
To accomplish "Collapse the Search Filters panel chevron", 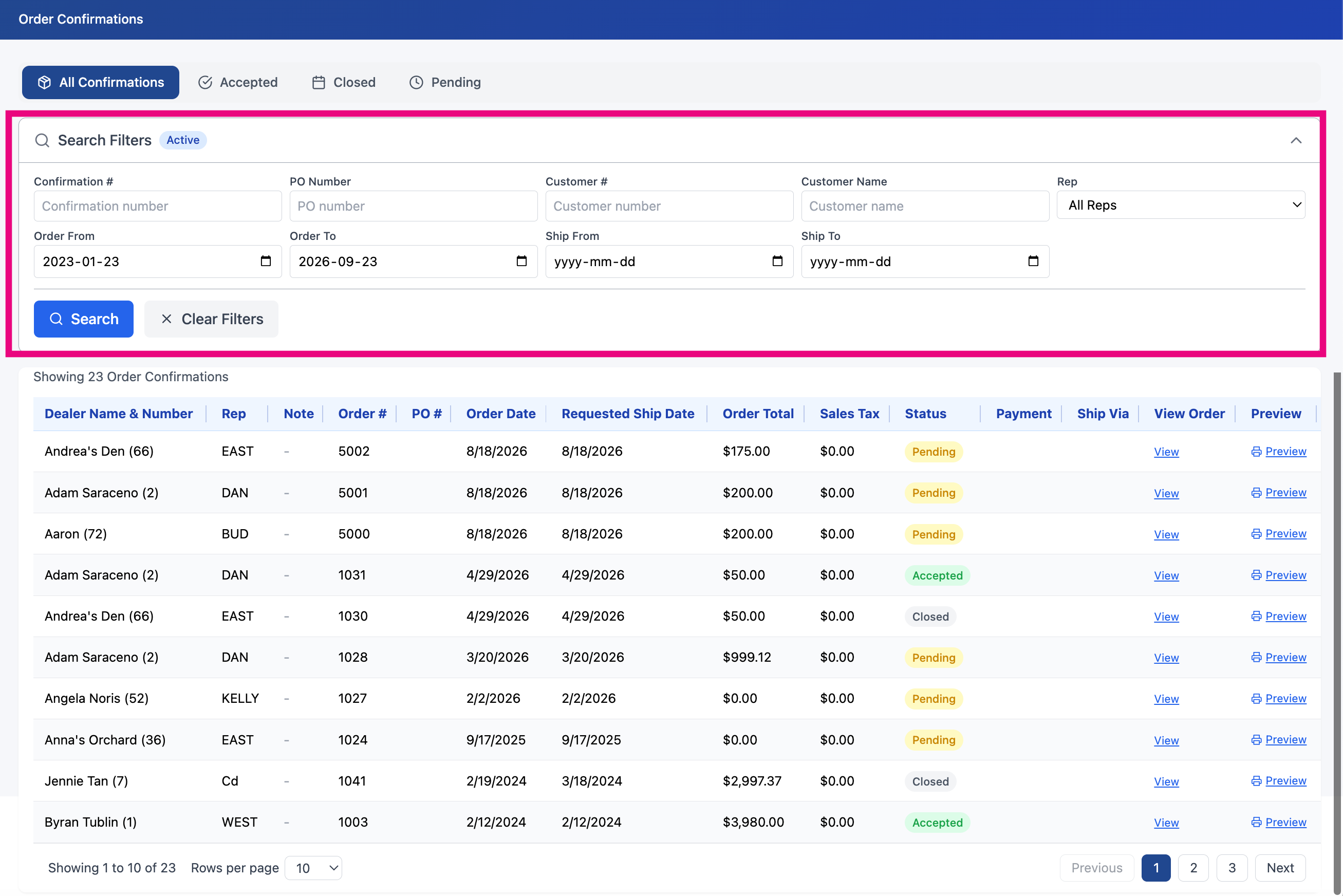I will point(1296,141).
